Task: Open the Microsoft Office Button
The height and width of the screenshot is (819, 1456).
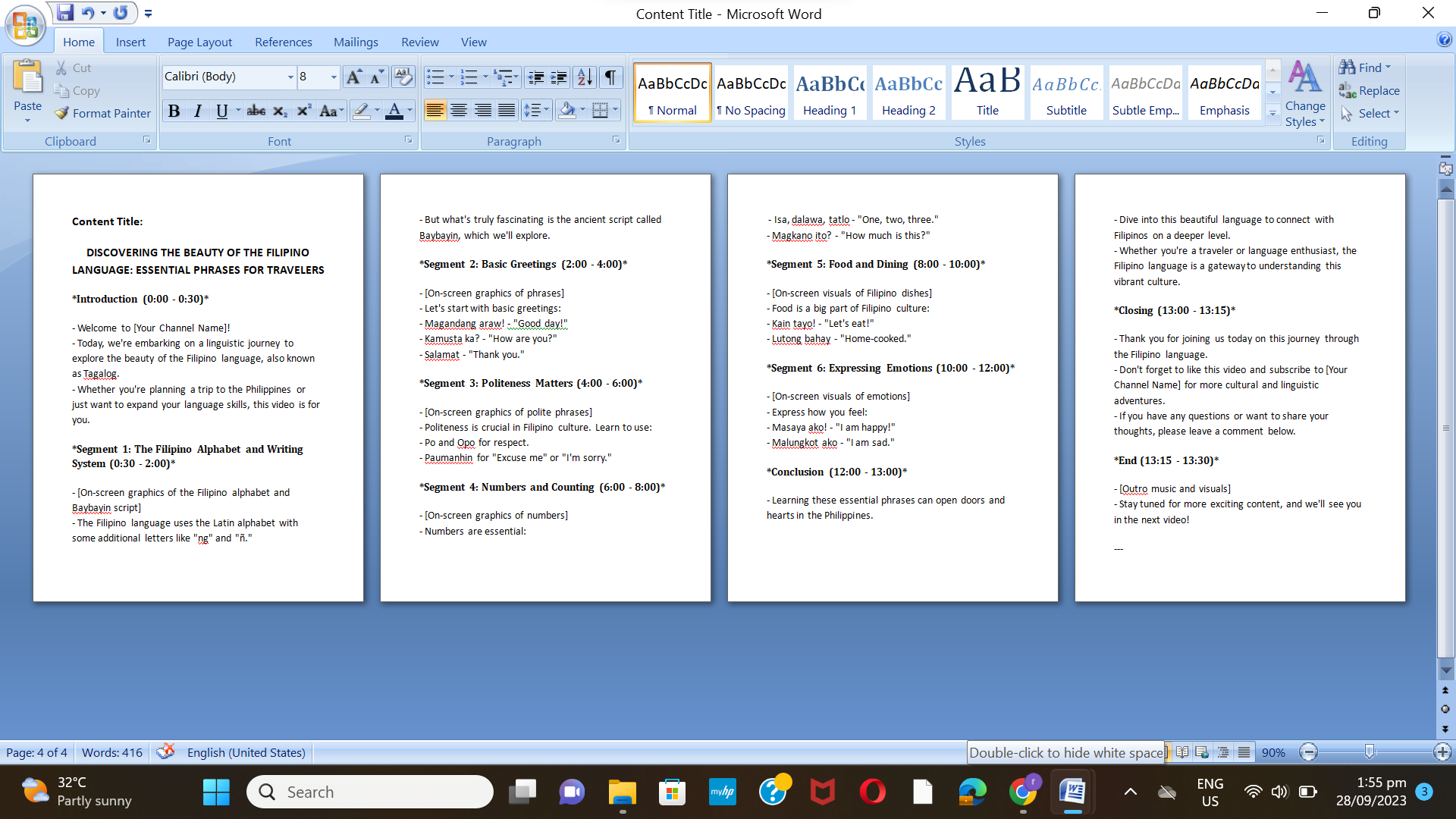Action: click(x=25, y=25)
